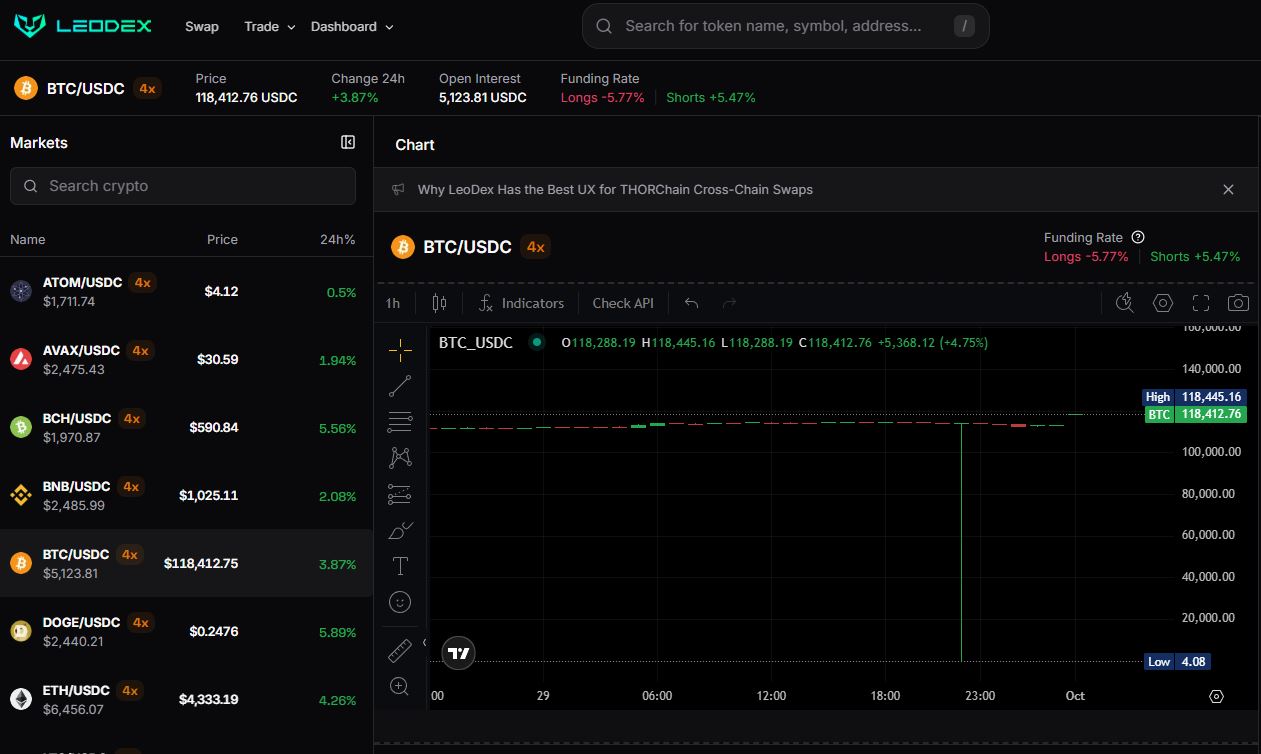
Task: Expand the Trade dropdown menu
Action: coord(270,27)
